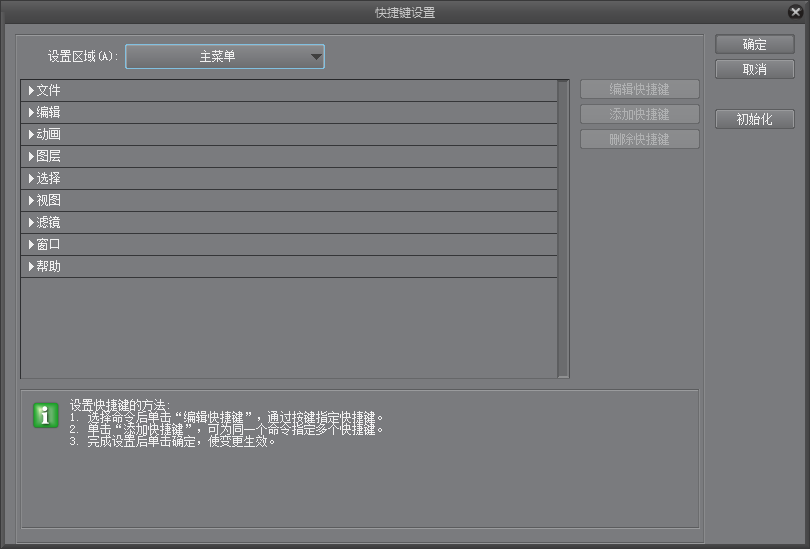Click the command list vertical scrollbar
The width and height of the screenshot is (810, 549).
coord(564,228)
